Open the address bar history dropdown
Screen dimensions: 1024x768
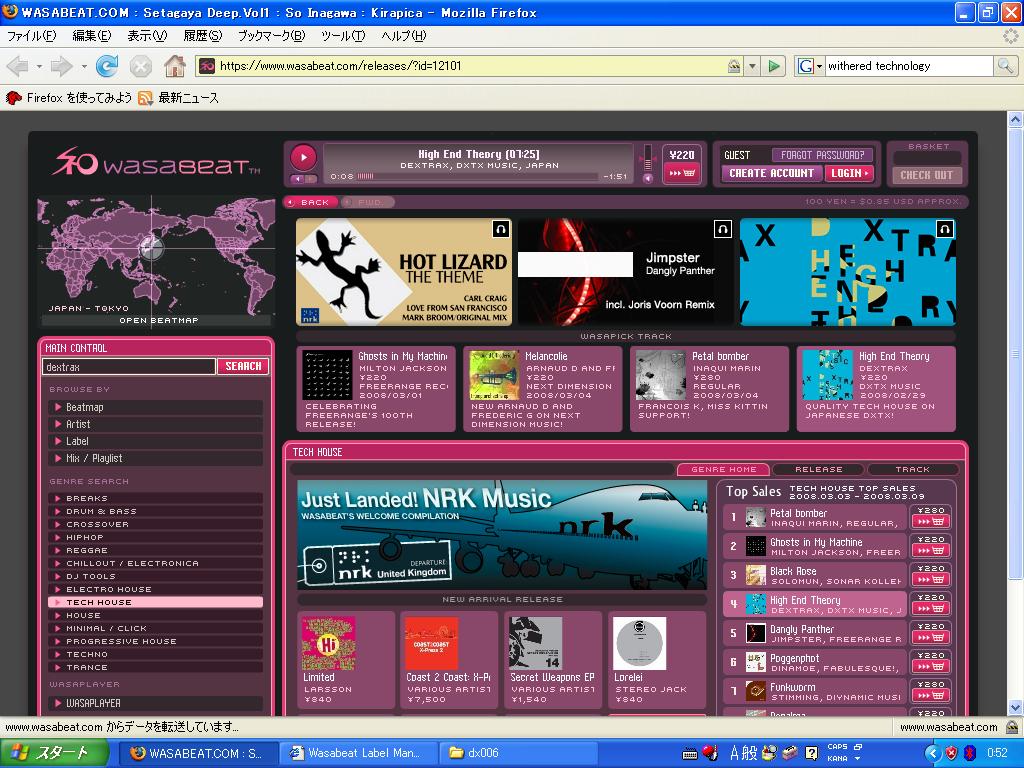(752, 65)
